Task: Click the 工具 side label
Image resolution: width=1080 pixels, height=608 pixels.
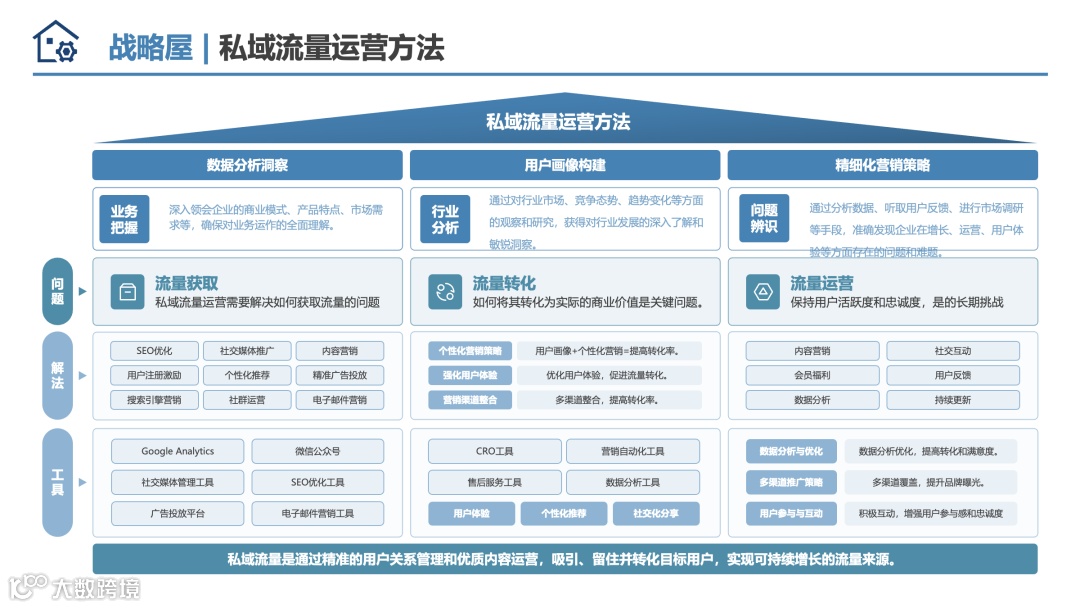Action: tap(57, 482)
